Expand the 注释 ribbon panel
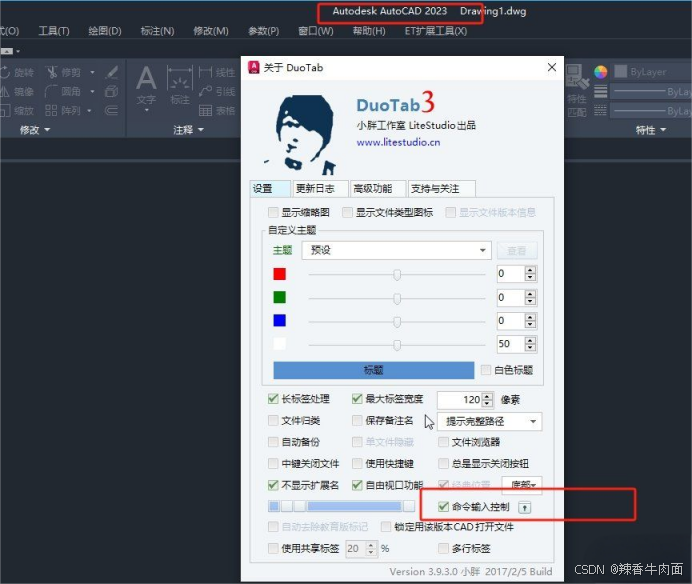The width and height of the screenshot is (692, 584). point(188,130)
